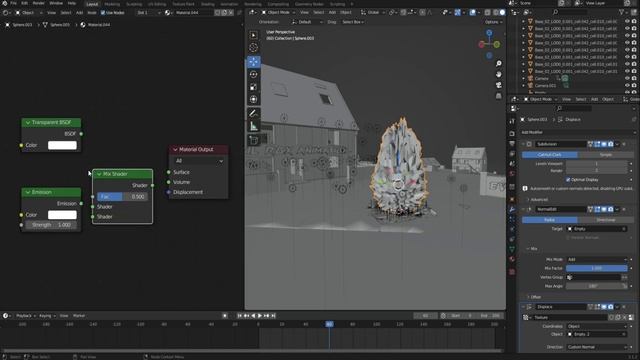This screenshot has width=640, height=360.
Task: Activate the Move tool in viewport
Action: 253,62
